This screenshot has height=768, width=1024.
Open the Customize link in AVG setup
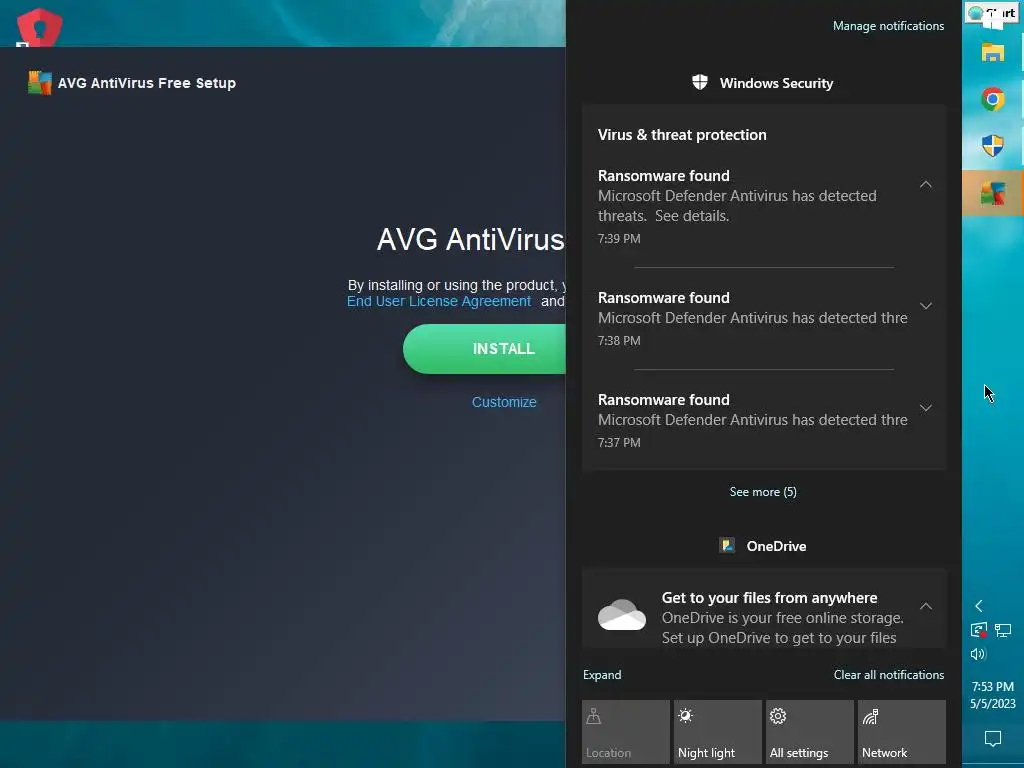coord(504,402)
